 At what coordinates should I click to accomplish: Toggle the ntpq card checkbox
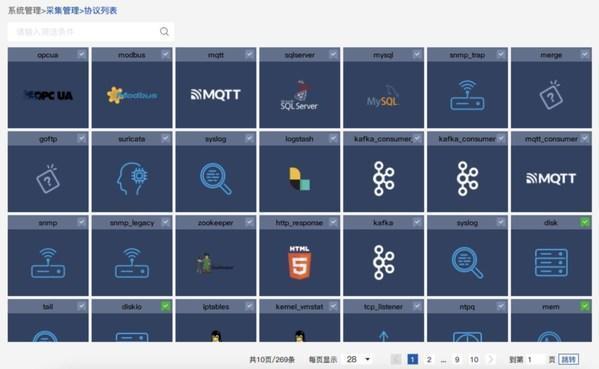[501, 306]
